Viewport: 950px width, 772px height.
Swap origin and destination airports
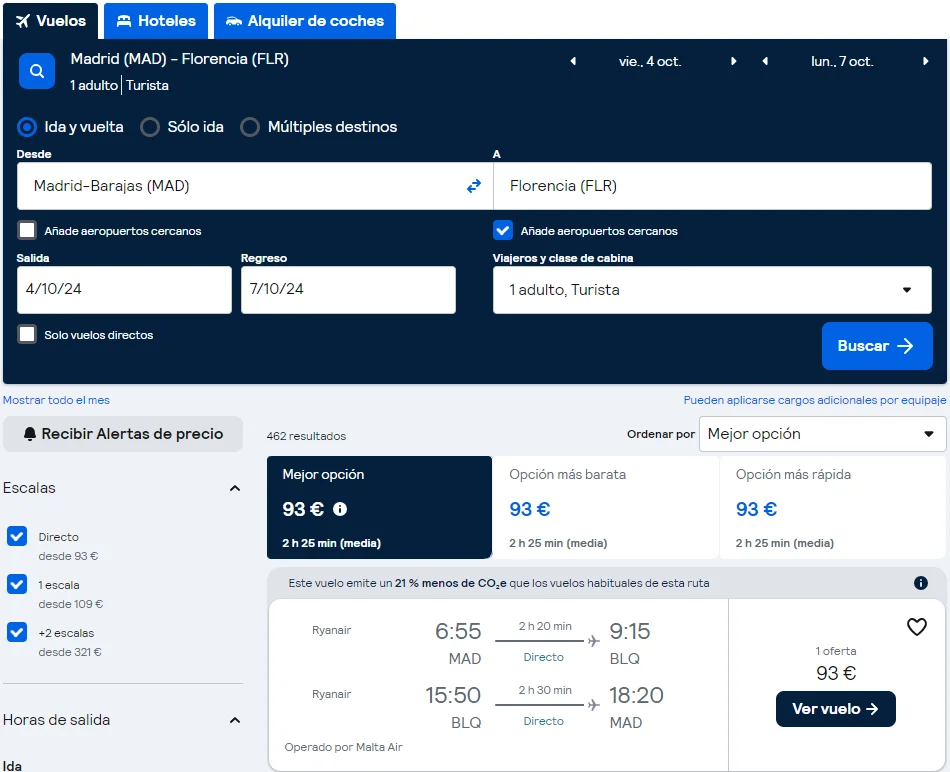(x=474, y=186)
